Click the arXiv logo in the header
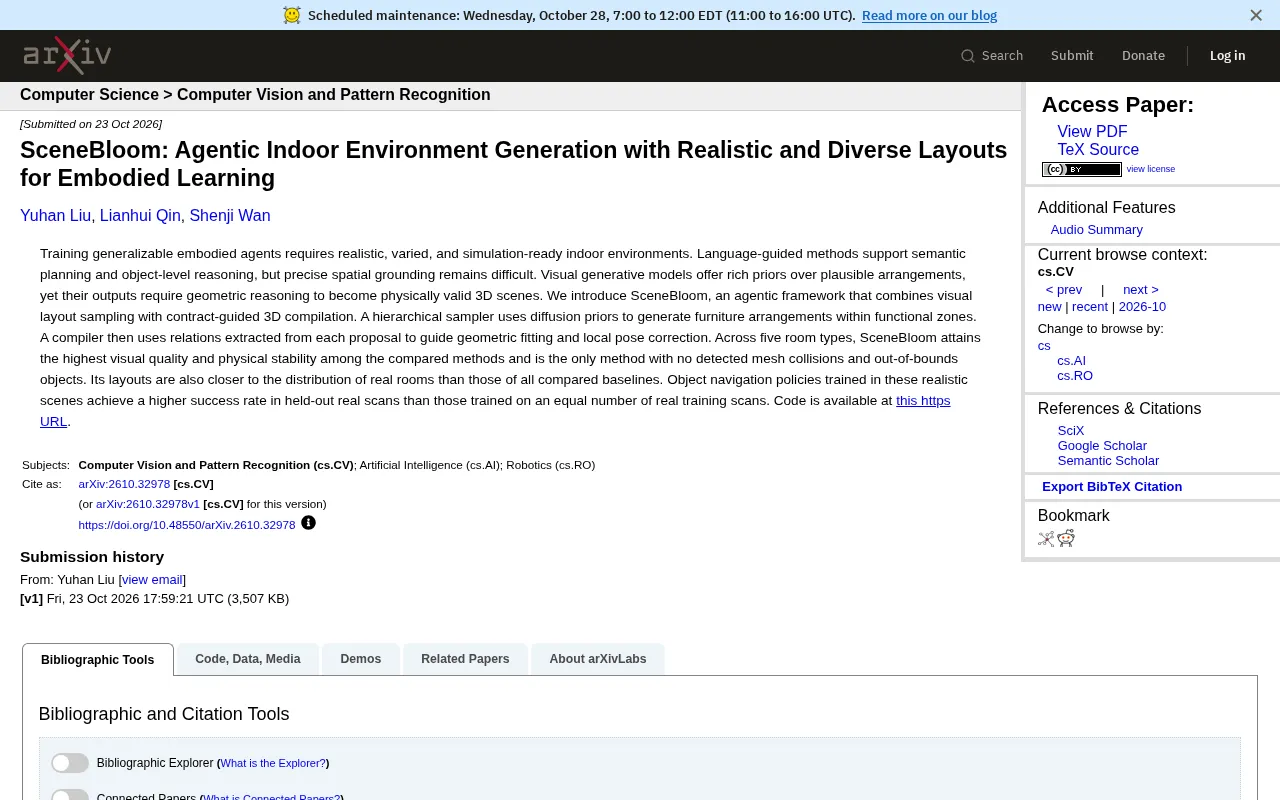Screen dimensions: 1280x800 click(x=67, y=55)
